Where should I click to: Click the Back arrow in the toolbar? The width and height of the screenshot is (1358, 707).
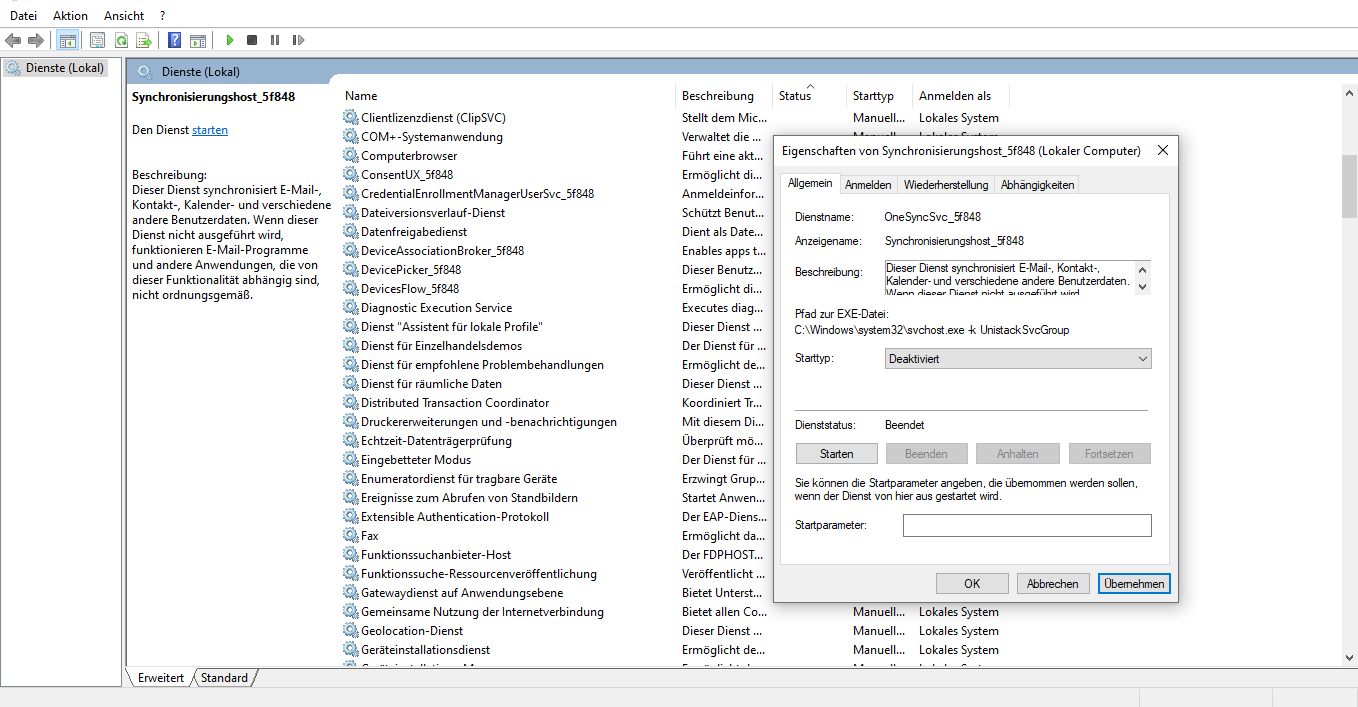(x=13, y=40)
